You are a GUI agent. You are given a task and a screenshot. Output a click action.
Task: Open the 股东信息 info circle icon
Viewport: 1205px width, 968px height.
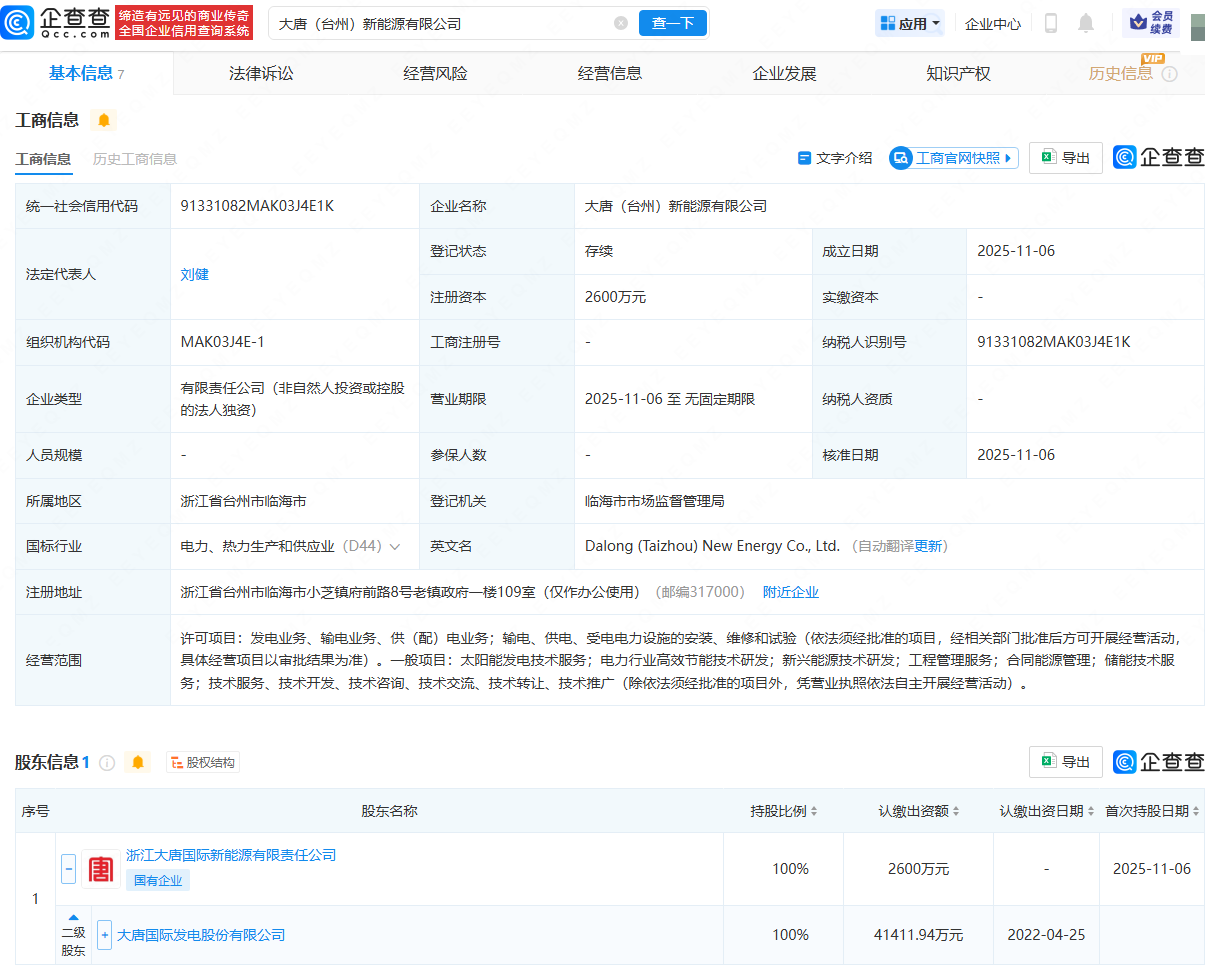[x=107, y=763]
